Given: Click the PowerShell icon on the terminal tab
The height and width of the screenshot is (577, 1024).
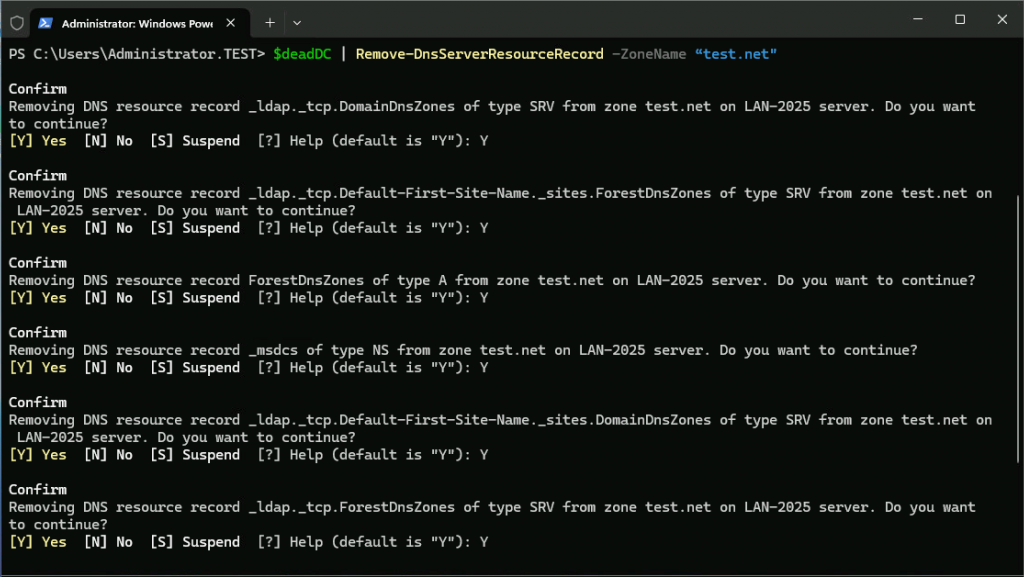Looking at the screenshot, I should tap(44, 22).
